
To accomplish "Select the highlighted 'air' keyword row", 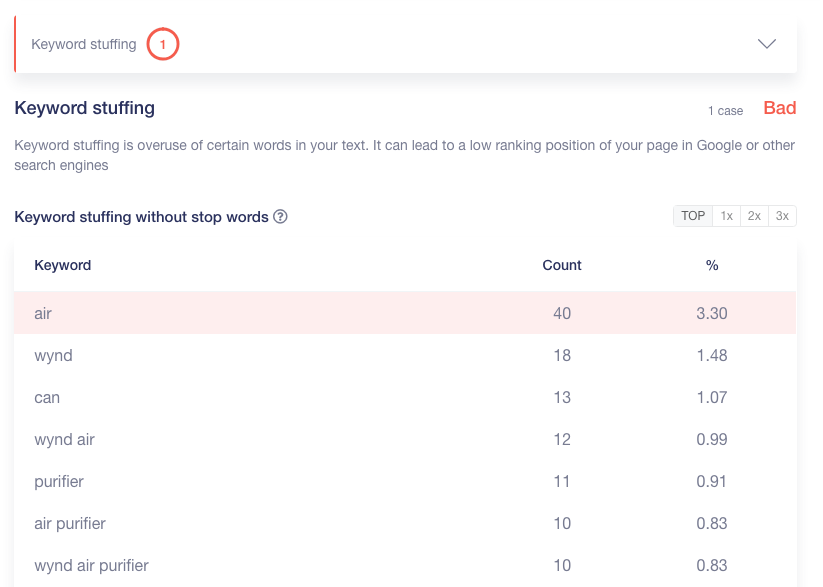I will click(x=405, y=313).
